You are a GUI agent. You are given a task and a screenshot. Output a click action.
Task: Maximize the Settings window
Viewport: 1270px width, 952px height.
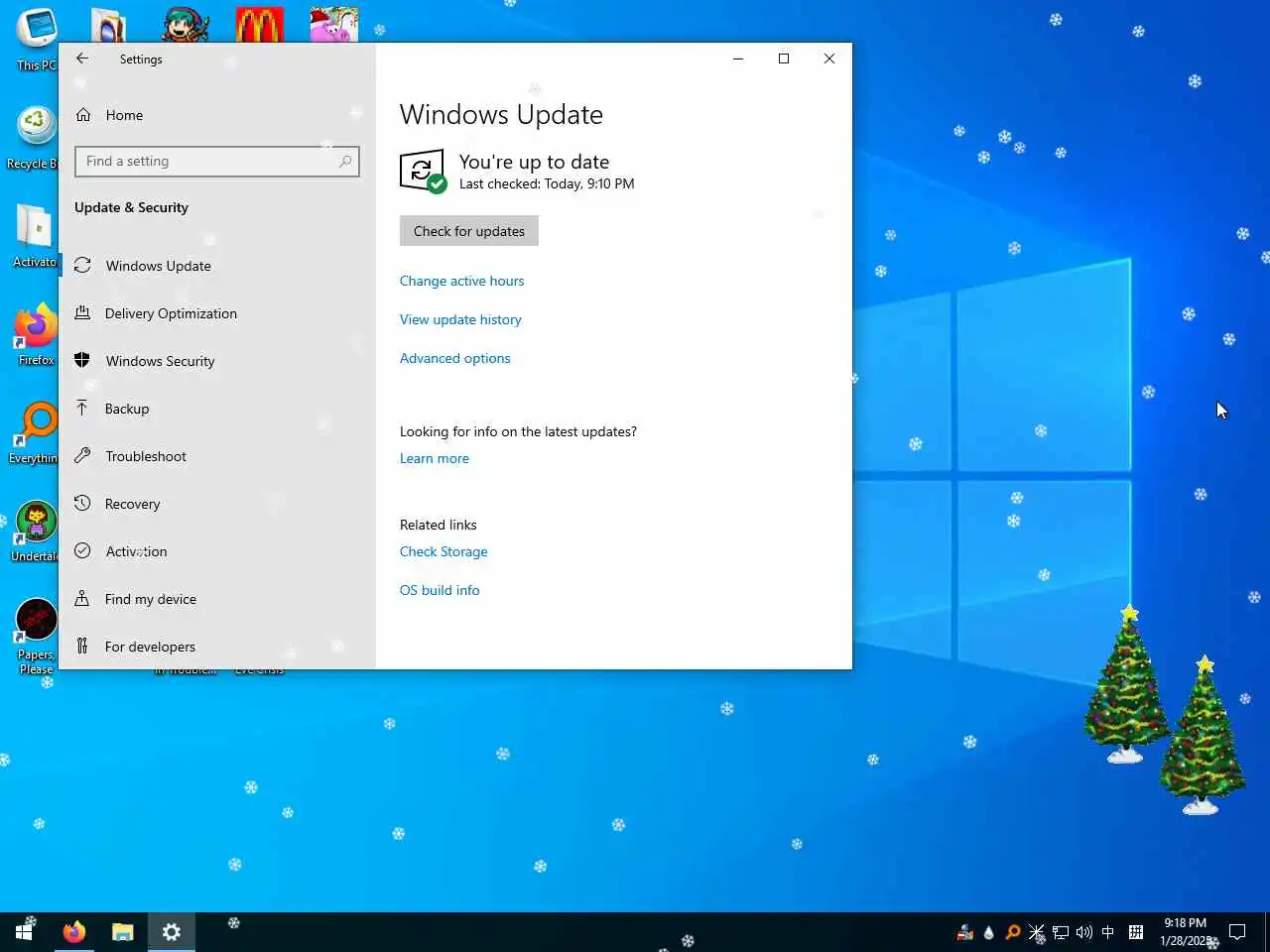(x=784, y=59)
